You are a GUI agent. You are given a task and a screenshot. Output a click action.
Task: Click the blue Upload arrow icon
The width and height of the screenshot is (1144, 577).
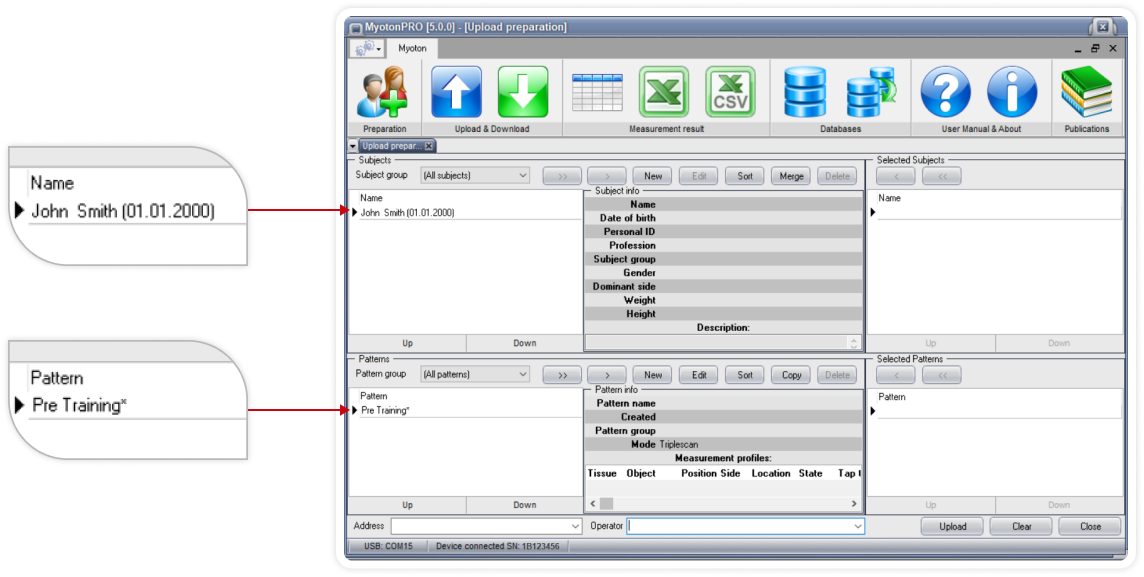(457, 92)
